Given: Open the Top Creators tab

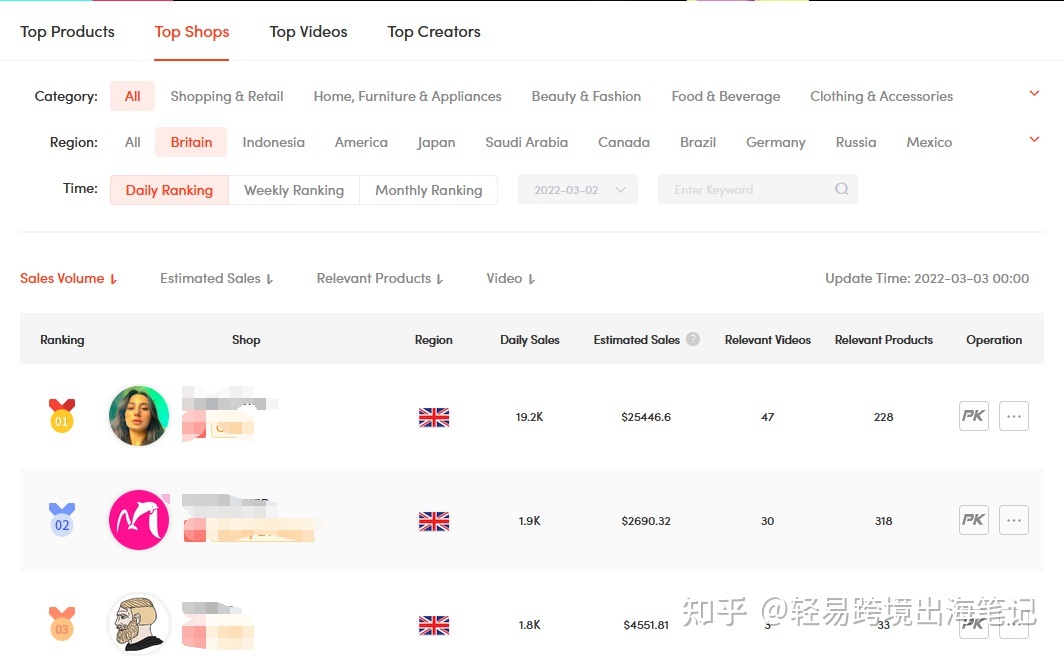Looking at the screenshot, I should pos(433,31).
